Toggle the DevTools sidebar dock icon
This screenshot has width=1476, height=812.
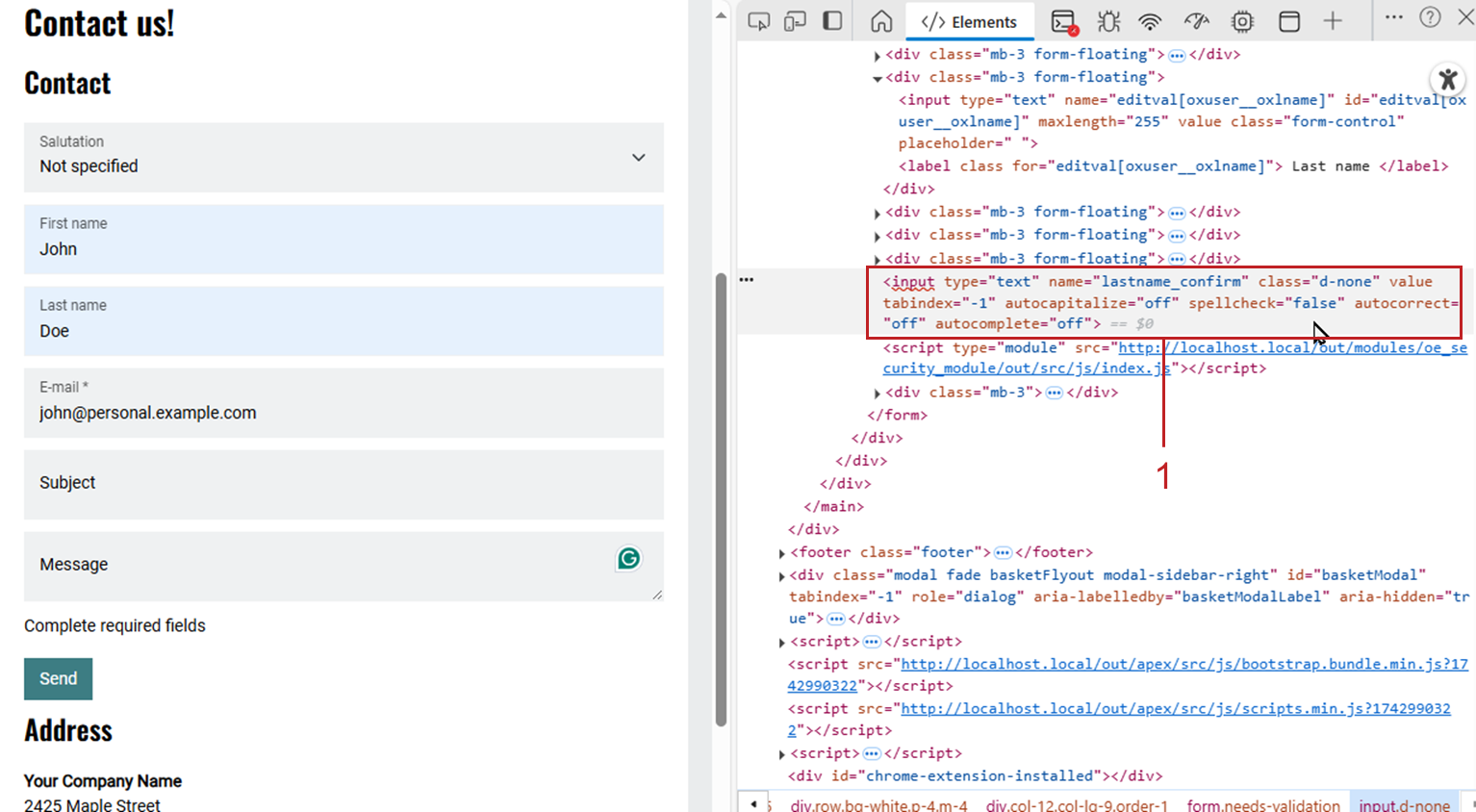point(832,21)
